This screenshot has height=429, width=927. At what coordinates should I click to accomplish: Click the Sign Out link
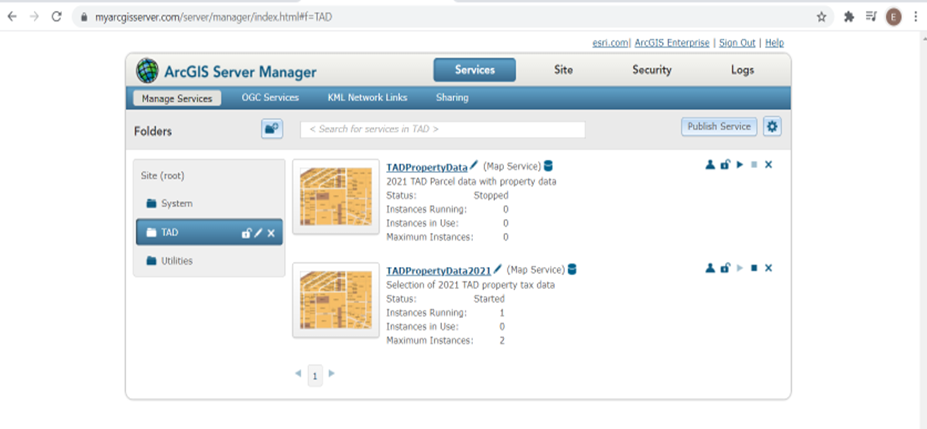point(737,43)
